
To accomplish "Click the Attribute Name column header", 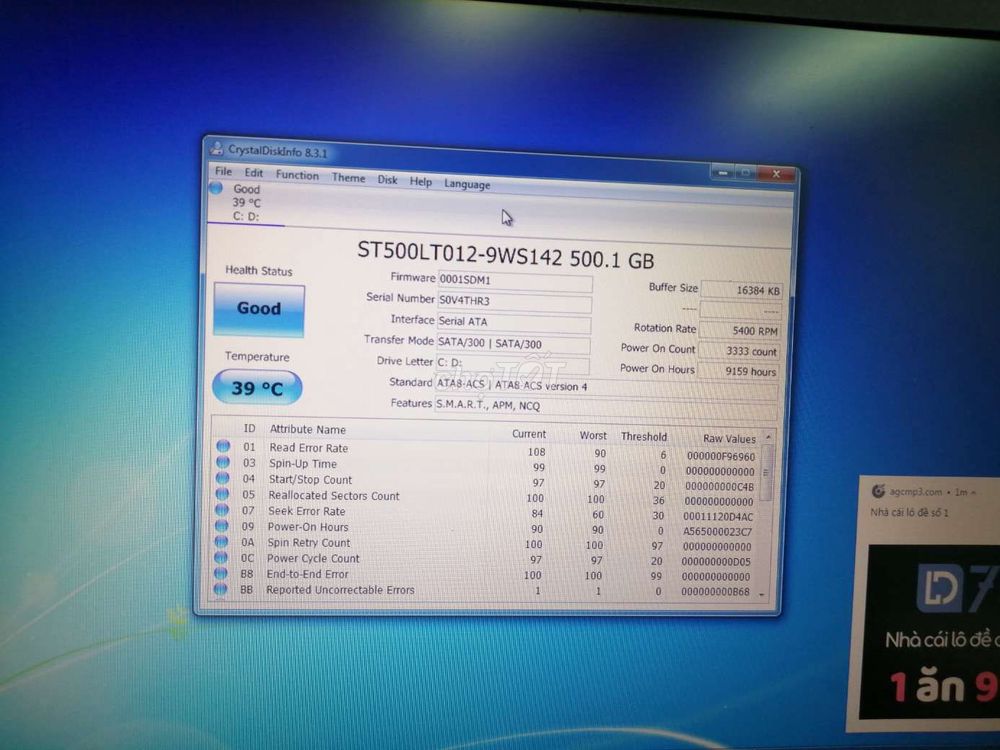I will tap(307, 430).
